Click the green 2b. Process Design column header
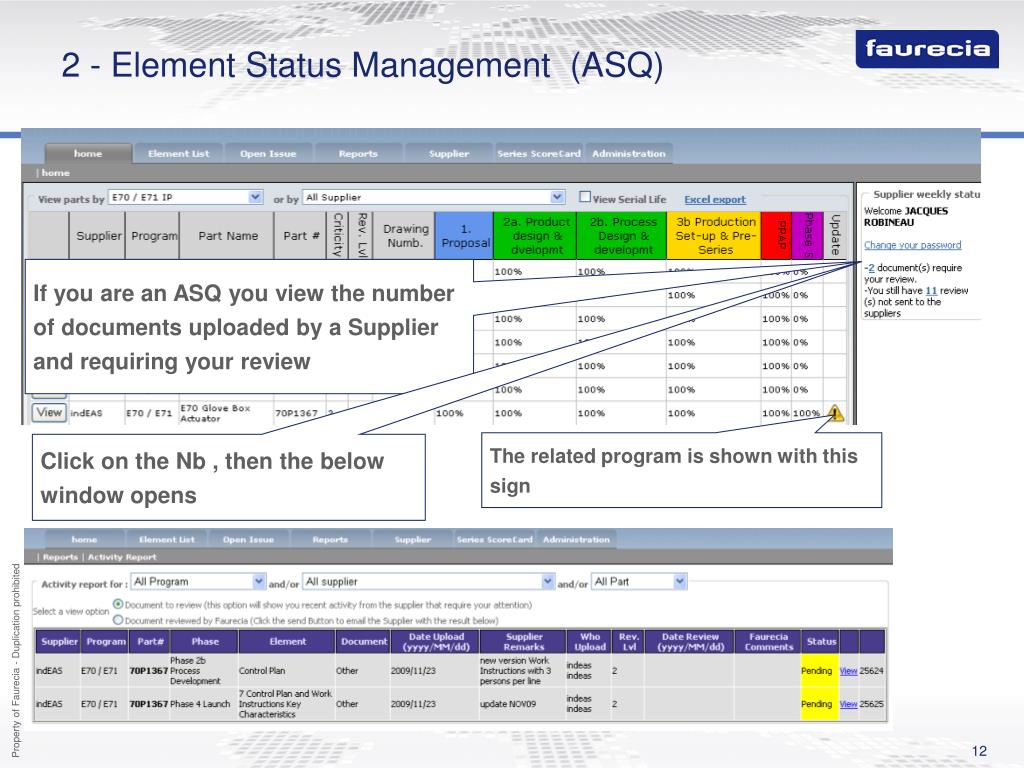The width and height of the screenshot is (1024, 768). (x=622, y=236)
